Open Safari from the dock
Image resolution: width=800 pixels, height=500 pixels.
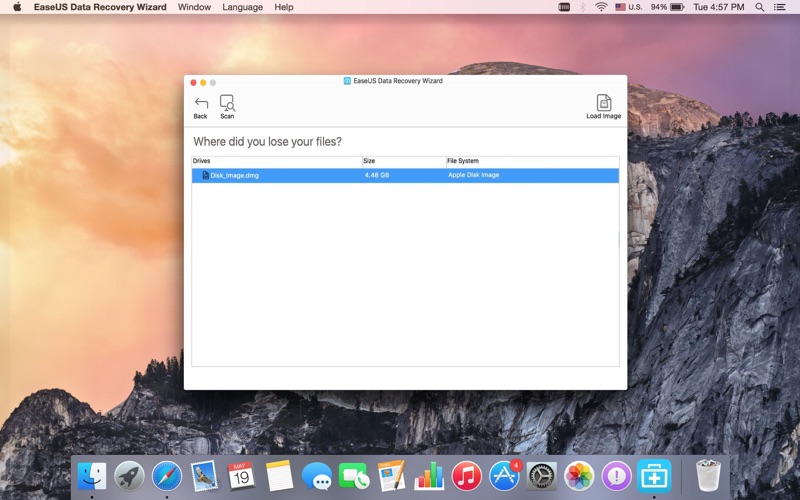click(166, 475)
